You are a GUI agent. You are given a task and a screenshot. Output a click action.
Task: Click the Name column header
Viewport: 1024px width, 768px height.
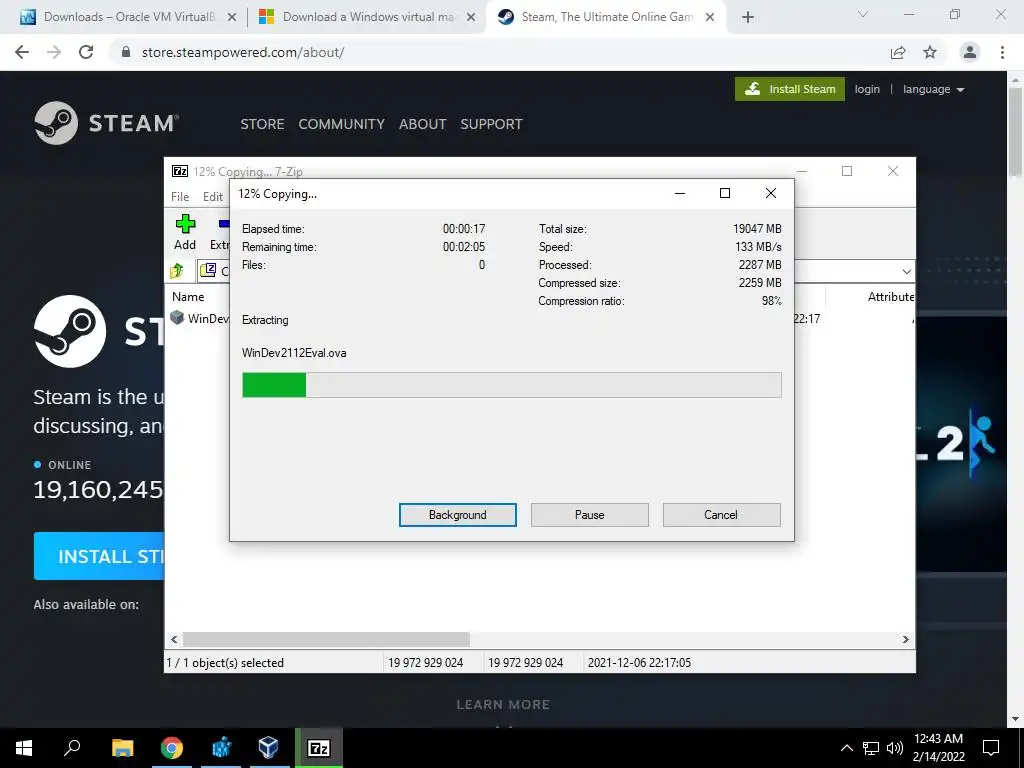[188, 296]
